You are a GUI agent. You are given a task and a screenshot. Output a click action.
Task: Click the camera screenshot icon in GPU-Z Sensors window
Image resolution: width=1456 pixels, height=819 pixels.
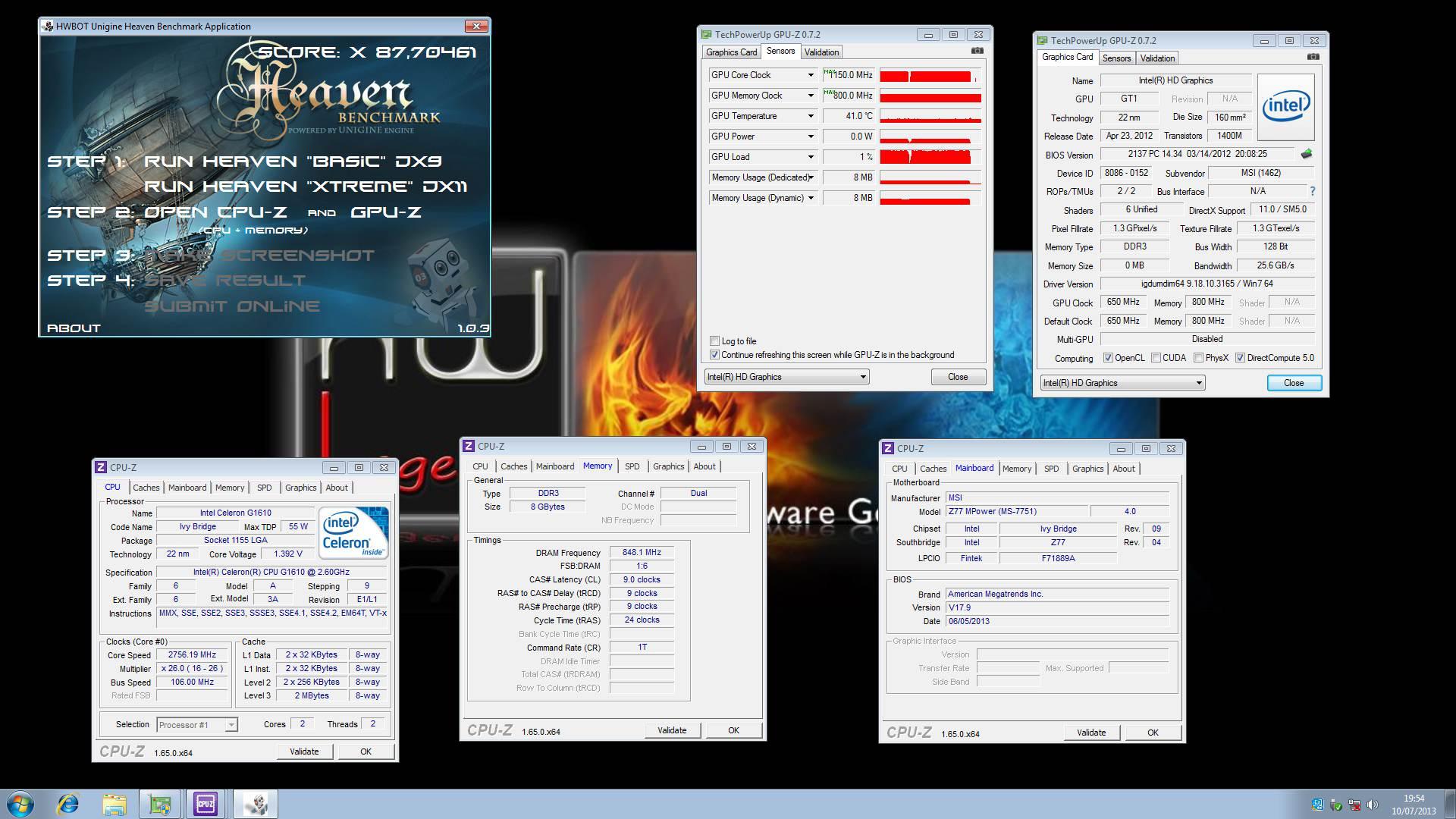[977, 51]
